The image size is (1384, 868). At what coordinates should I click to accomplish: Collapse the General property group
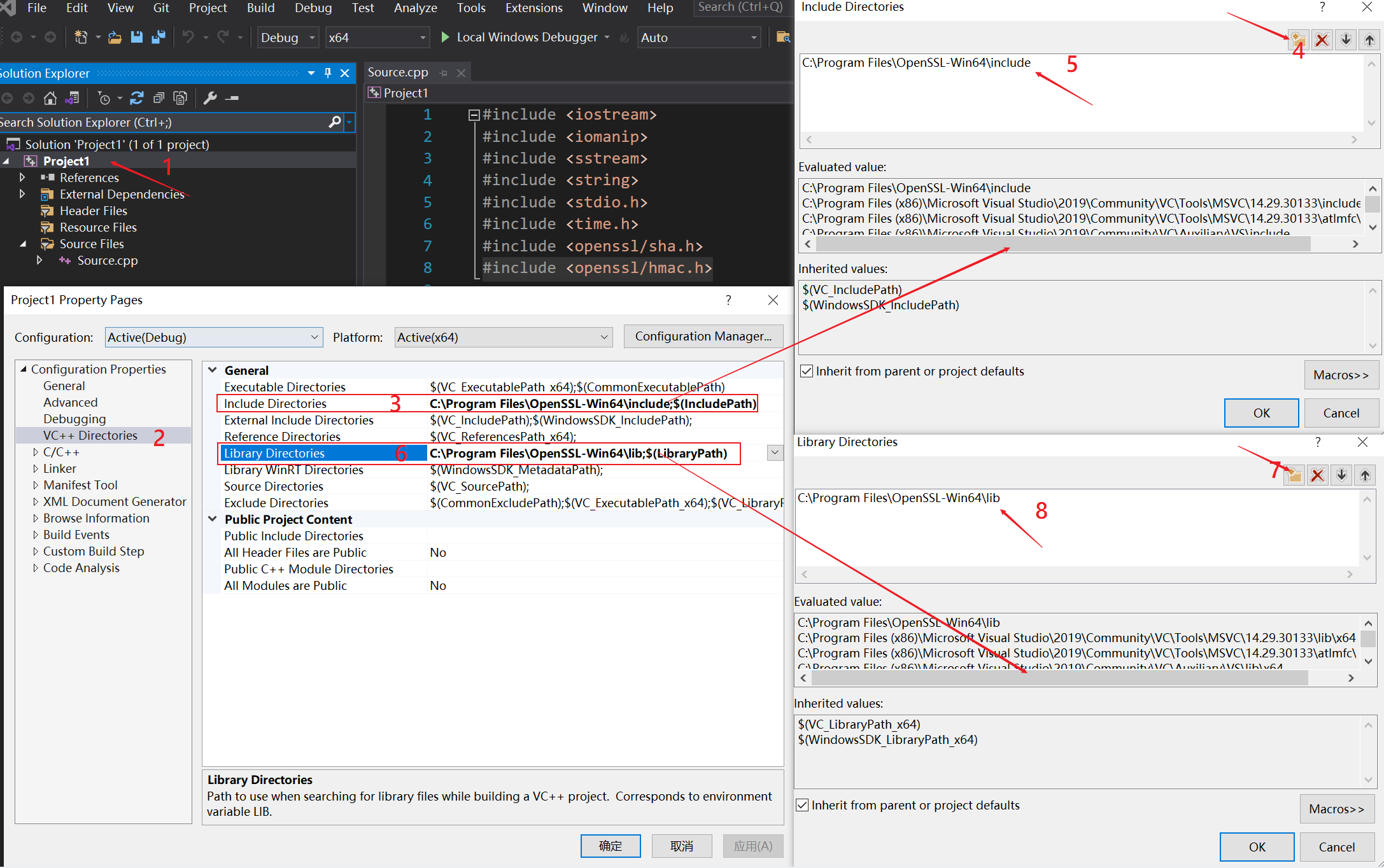[213, 370]
